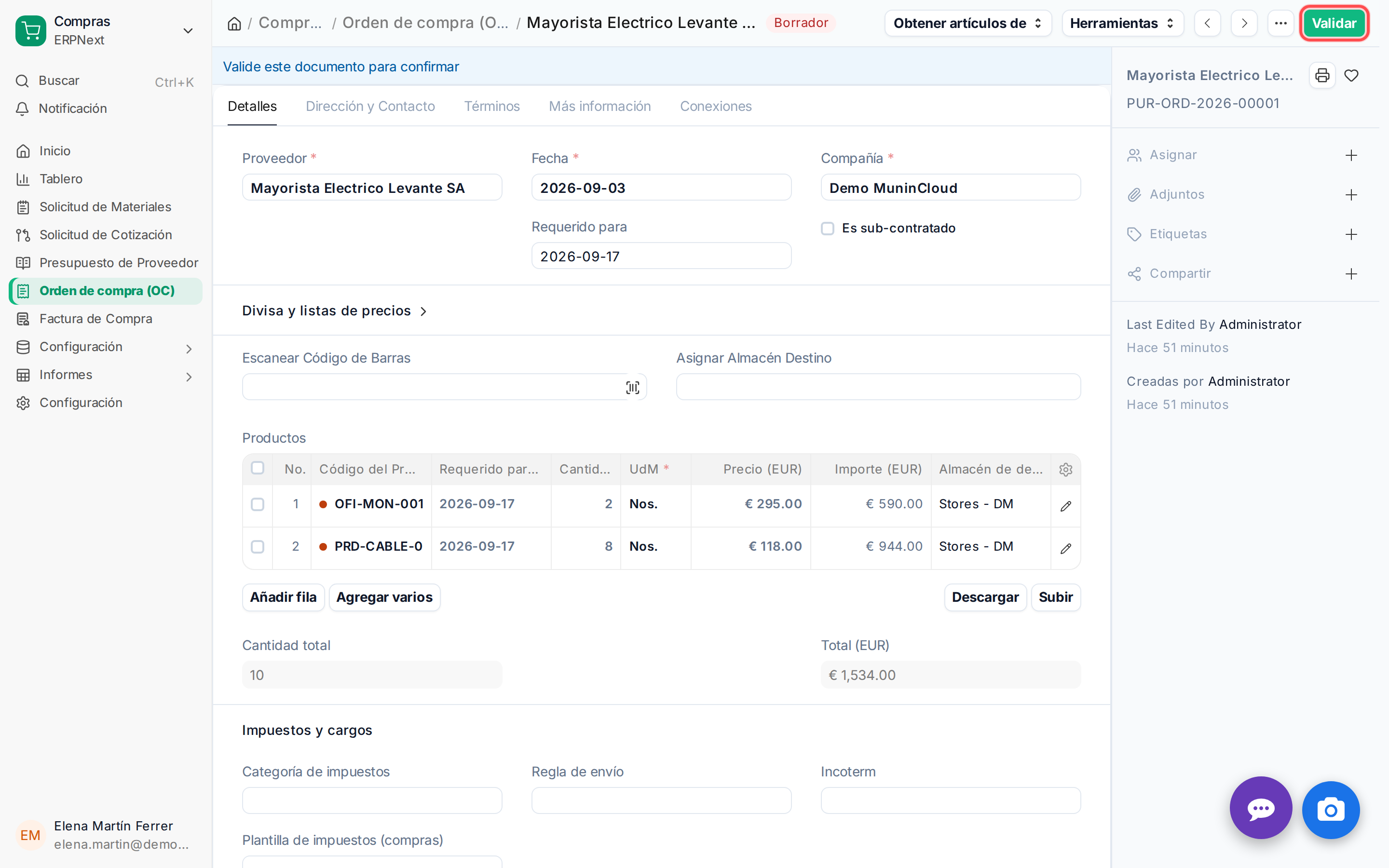Viewport: 1389px width, 868px height.
Task: Click the home icon in the breadcrumb
Action: pyautogui.click(x=234, y=24)
